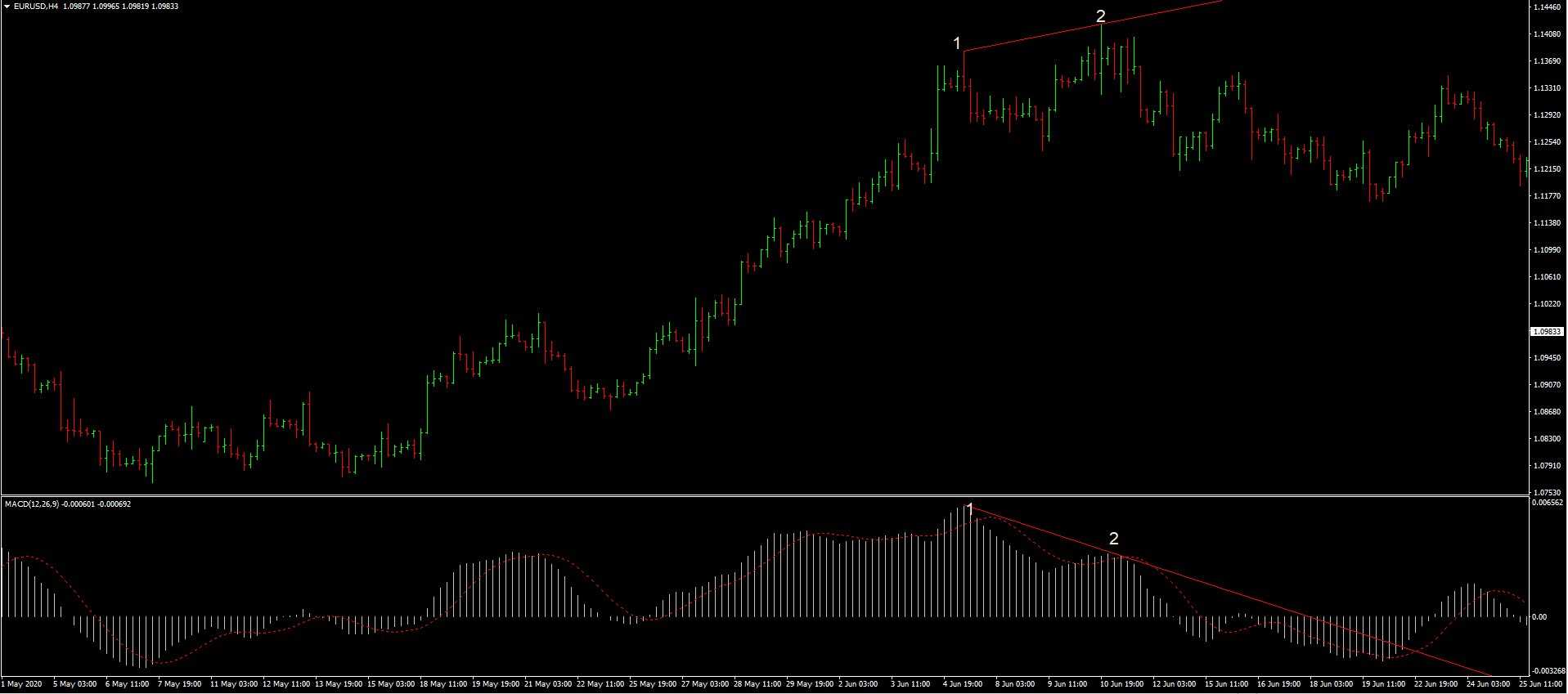Select the red trendline on price chart

pos(1031,38)
